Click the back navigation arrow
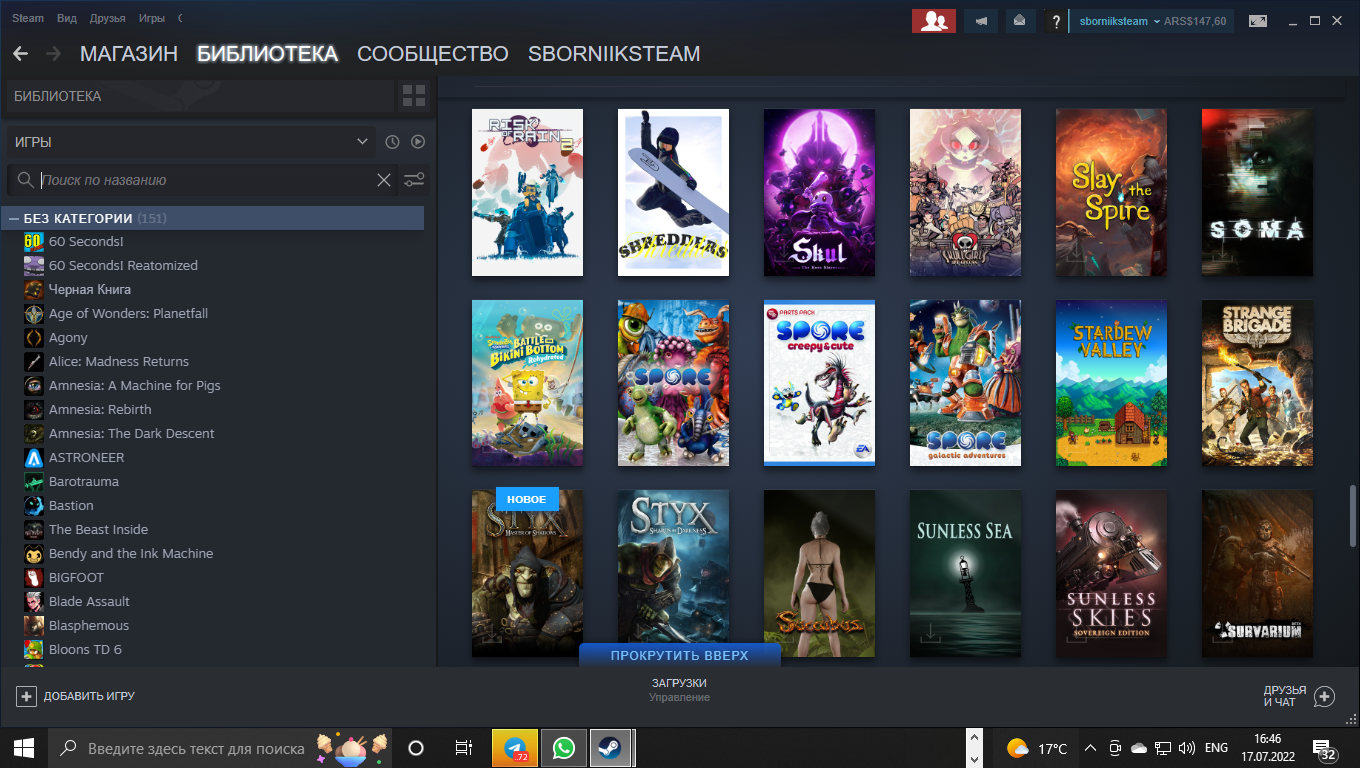The width and height of the screenshot is (1360, 768). [20, 54]
